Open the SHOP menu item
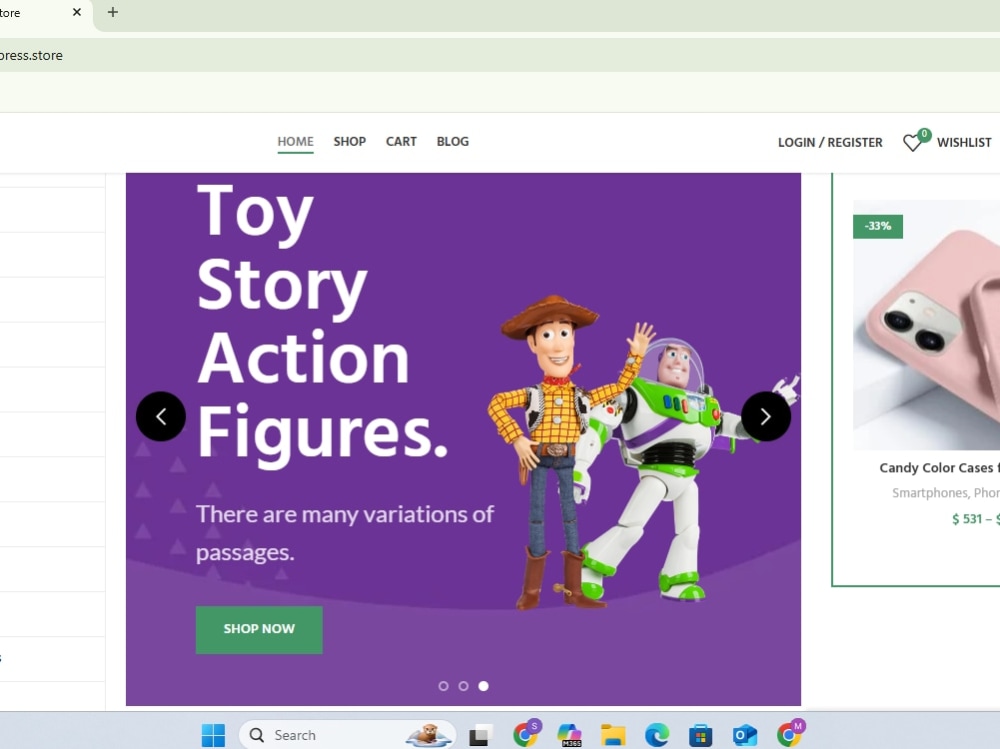The image size is (1000, 749). click(349, 142)
